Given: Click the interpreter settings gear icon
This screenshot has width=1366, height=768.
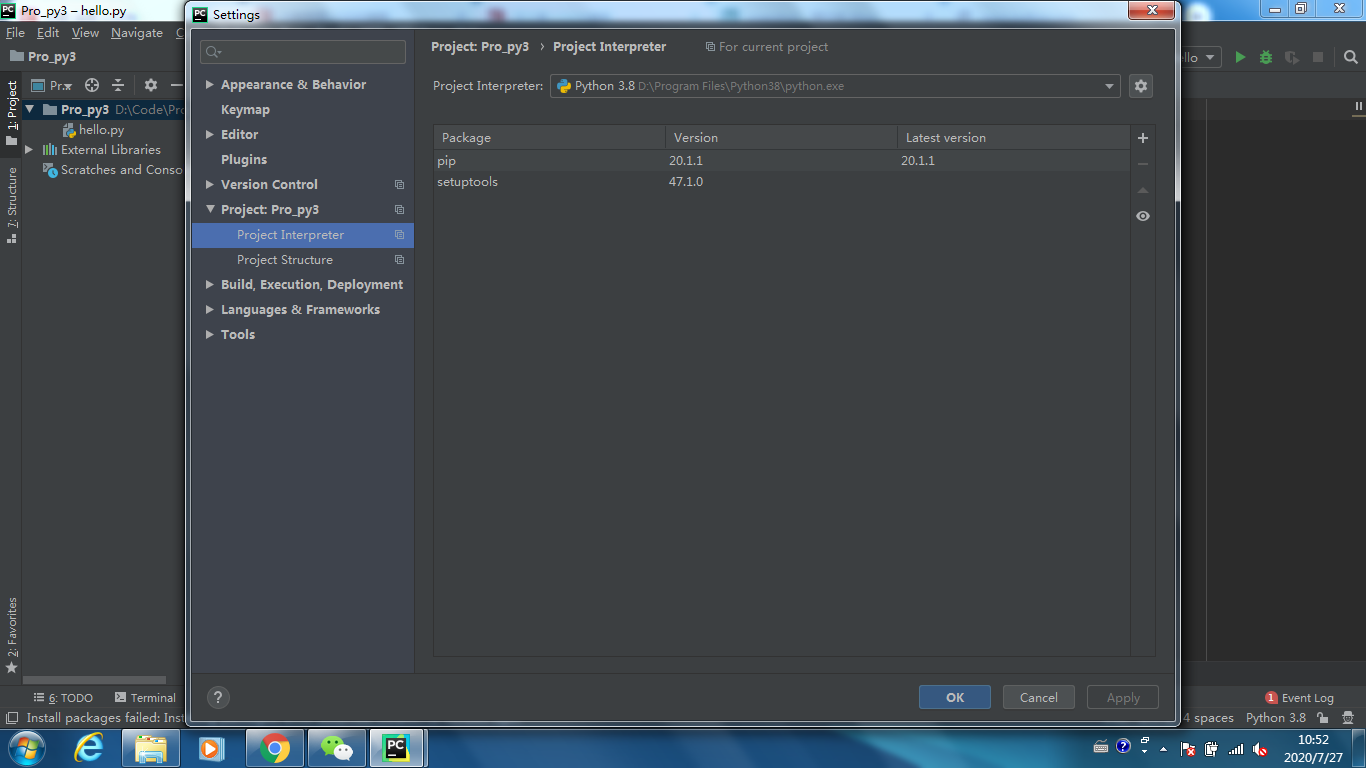Looking at the screenshot, I should (1141, 86).
